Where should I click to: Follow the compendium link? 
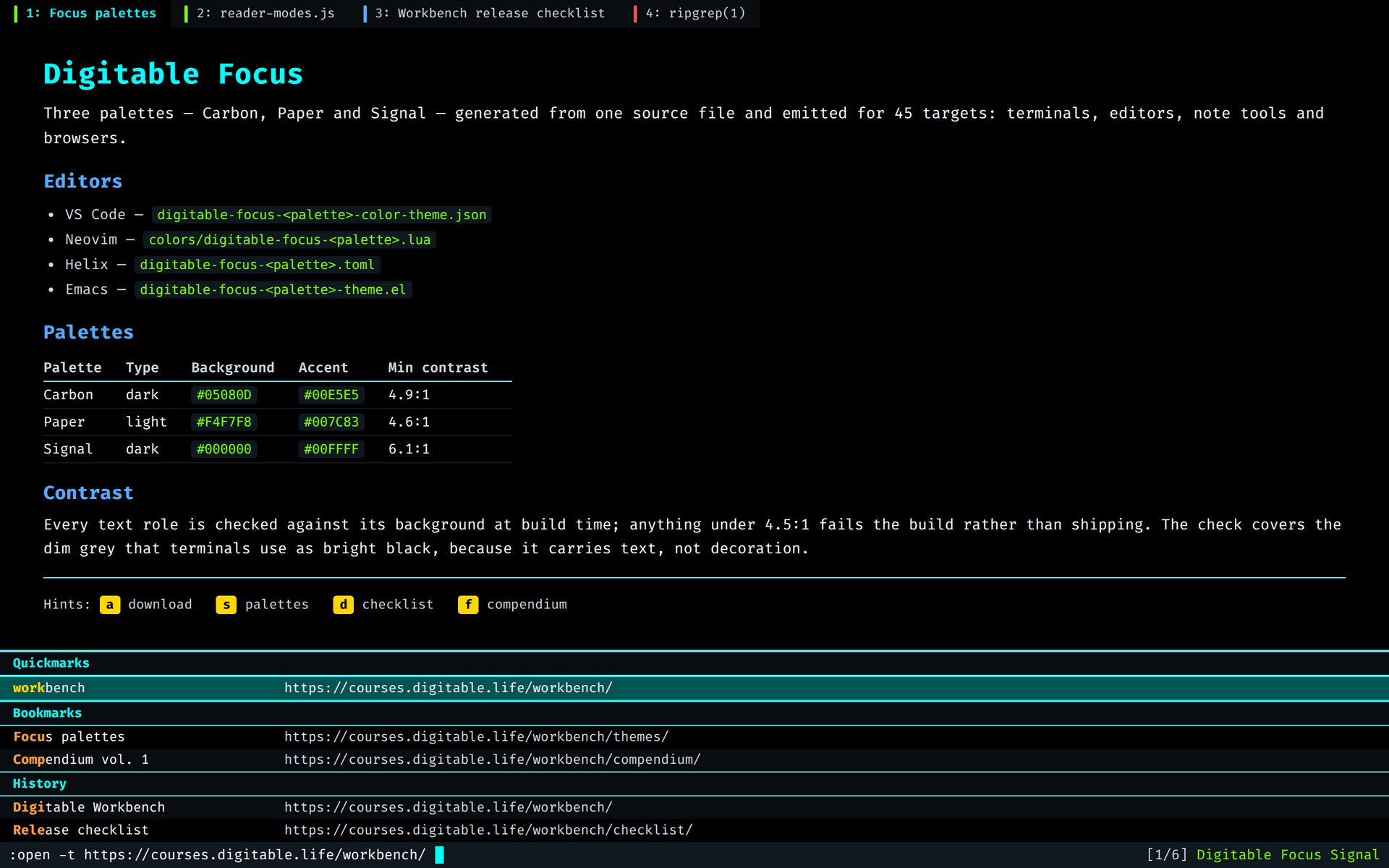click(x=527, y=605)
